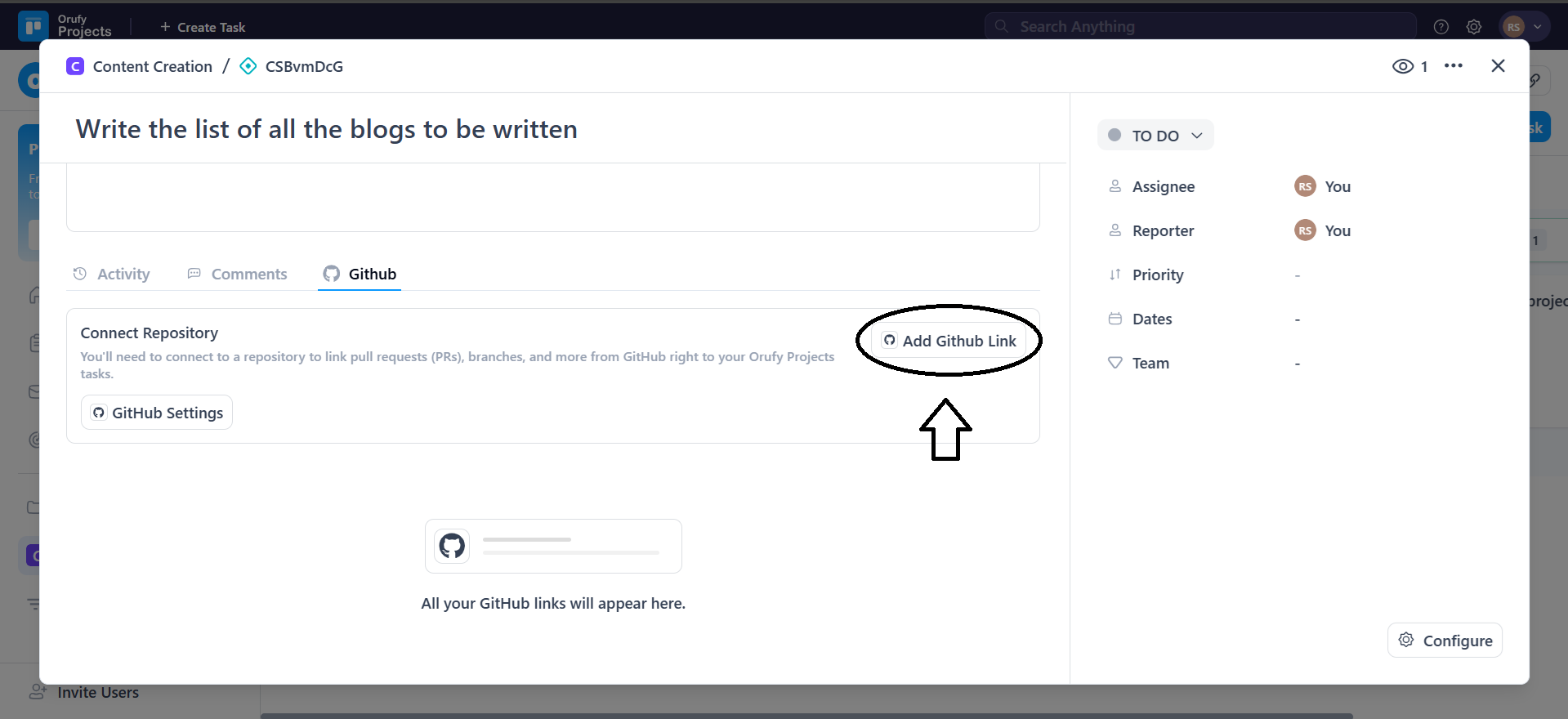Screen dimensions: 1568x719
Task: Click the Dates calendar icon
Action: point(1115,319)
